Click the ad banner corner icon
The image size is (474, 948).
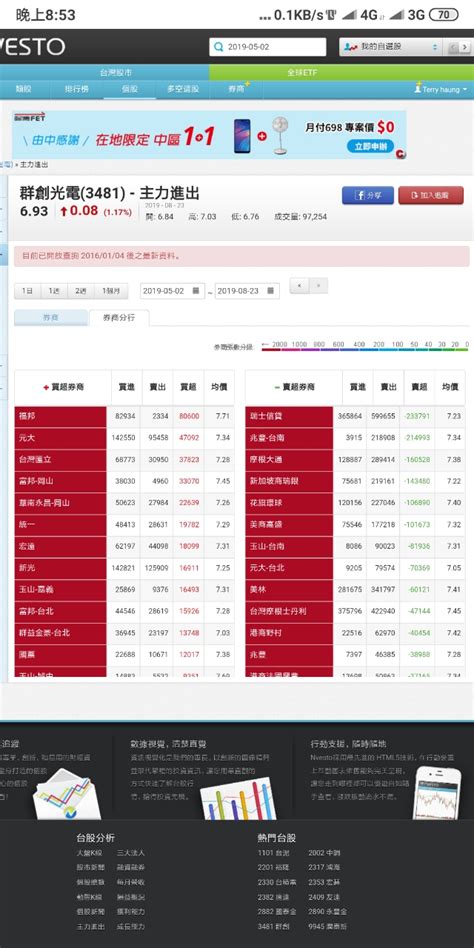tap(400, 154)
